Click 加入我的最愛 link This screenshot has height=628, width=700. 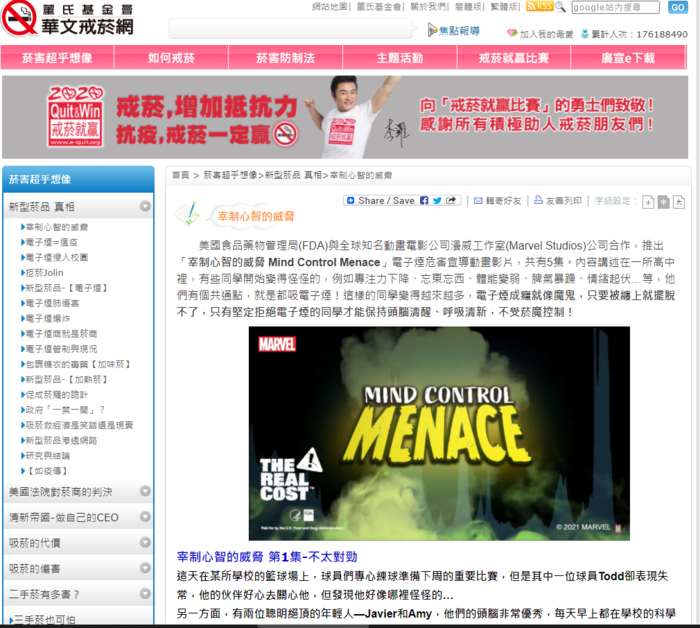pyautogui.click(x=546, y=34)
